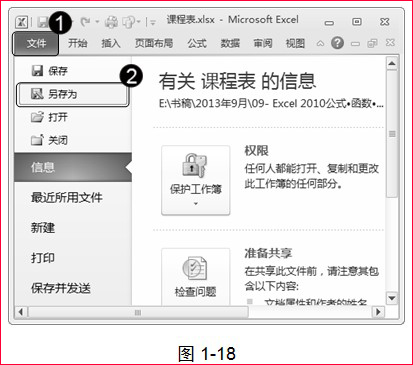Open the 文件 tab
This screenshot has height=365, width=413.
[x=36, y=43]
